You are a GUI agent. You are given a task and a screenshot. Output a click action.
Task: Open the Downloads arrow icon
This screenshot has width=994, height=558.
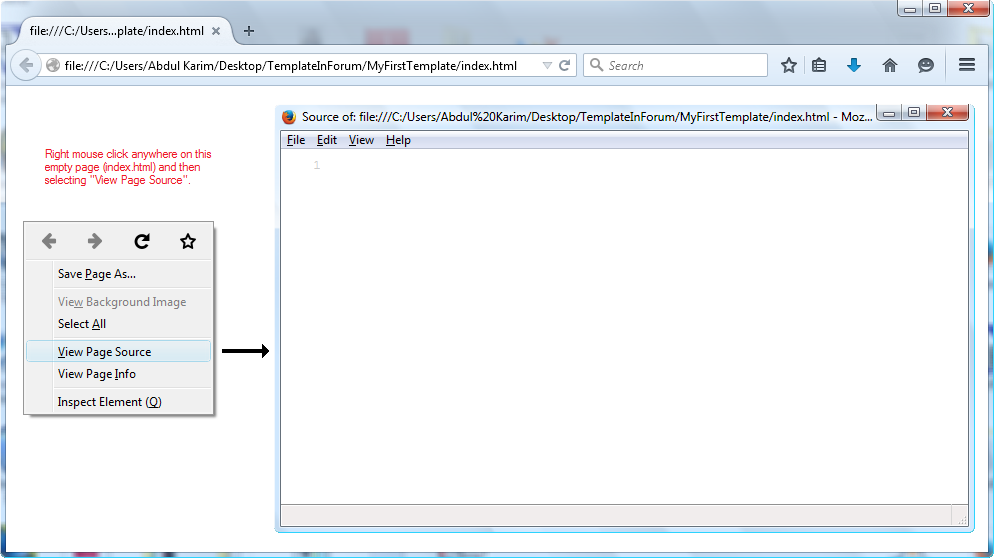(853, 65)
